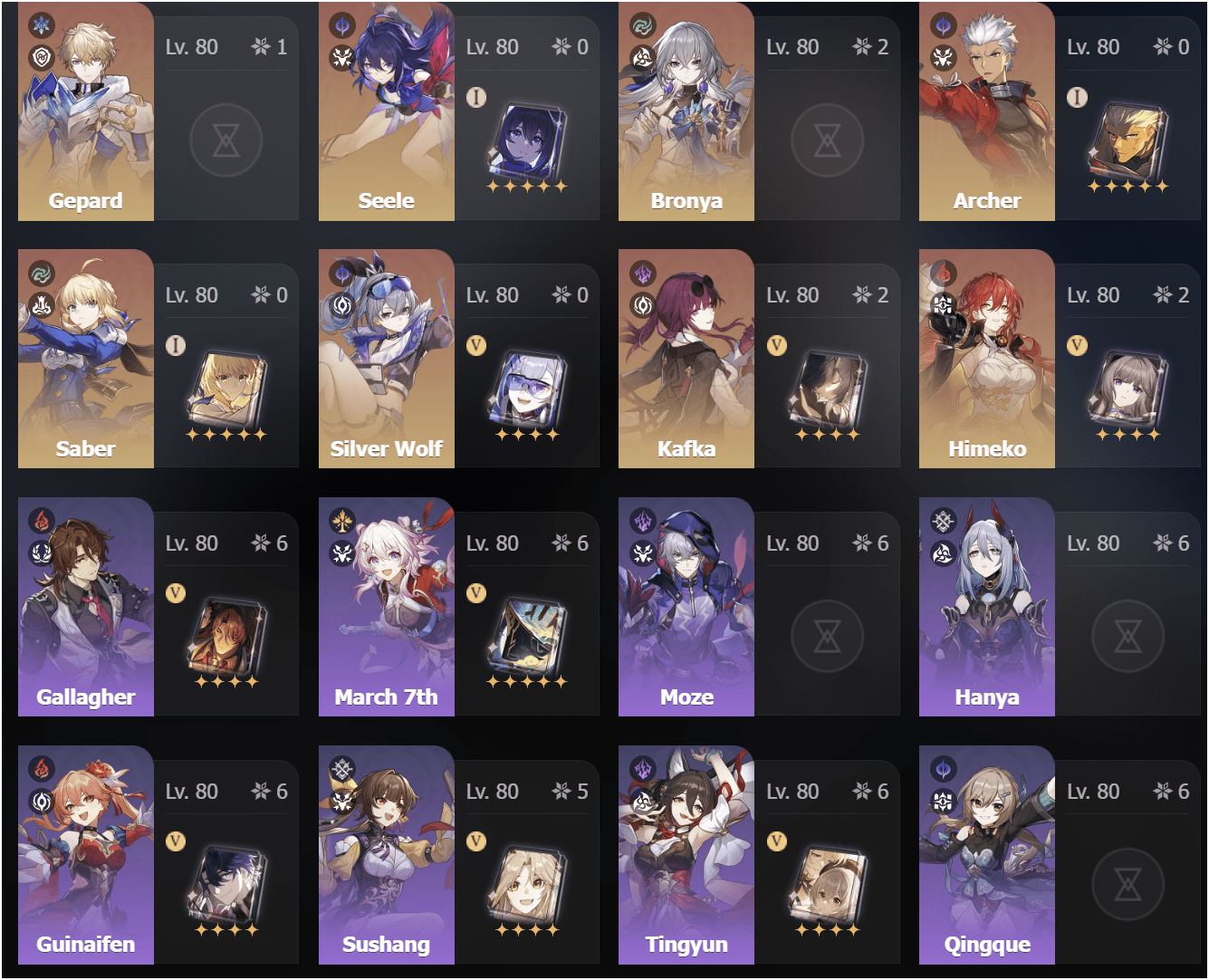Select the Gepard character portrait
The height and width of the screenshot is (980, 1209).
tap(86, 111)
